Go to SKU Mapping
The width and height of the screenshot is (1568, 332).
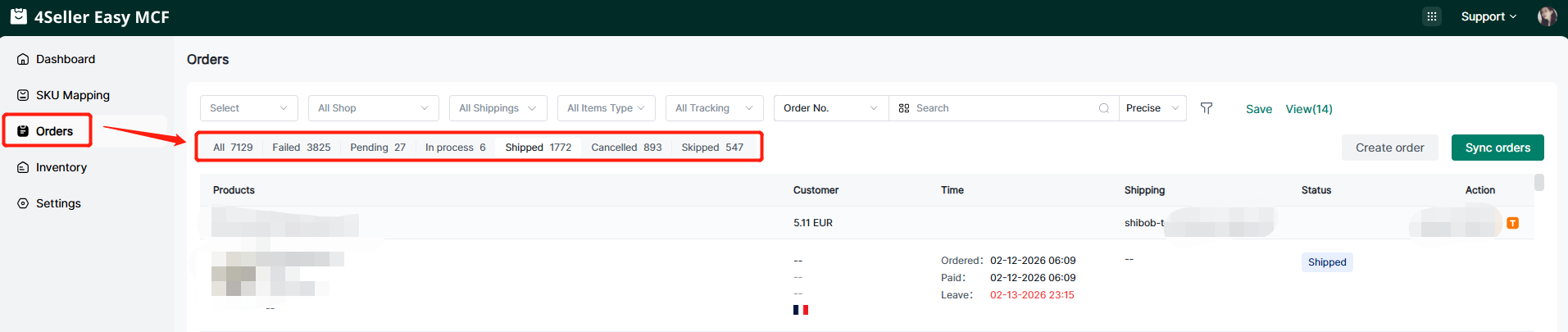(x=72, y=95)
